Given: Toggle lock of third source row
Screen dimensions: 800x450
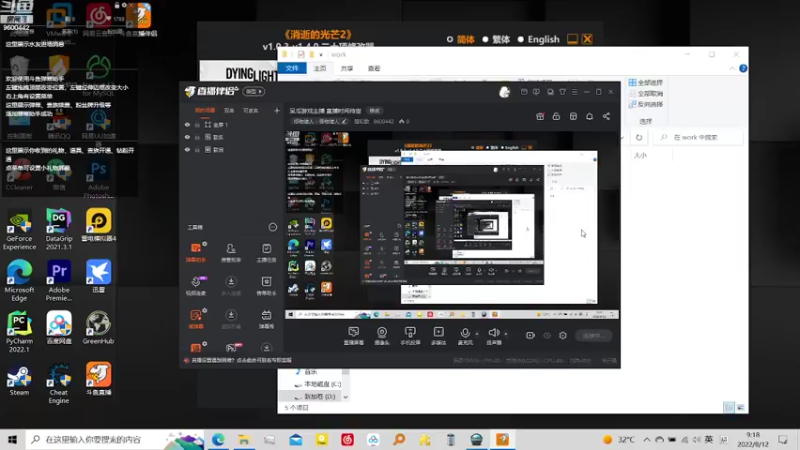Looking at the screenshot, I should coord(197,149).
